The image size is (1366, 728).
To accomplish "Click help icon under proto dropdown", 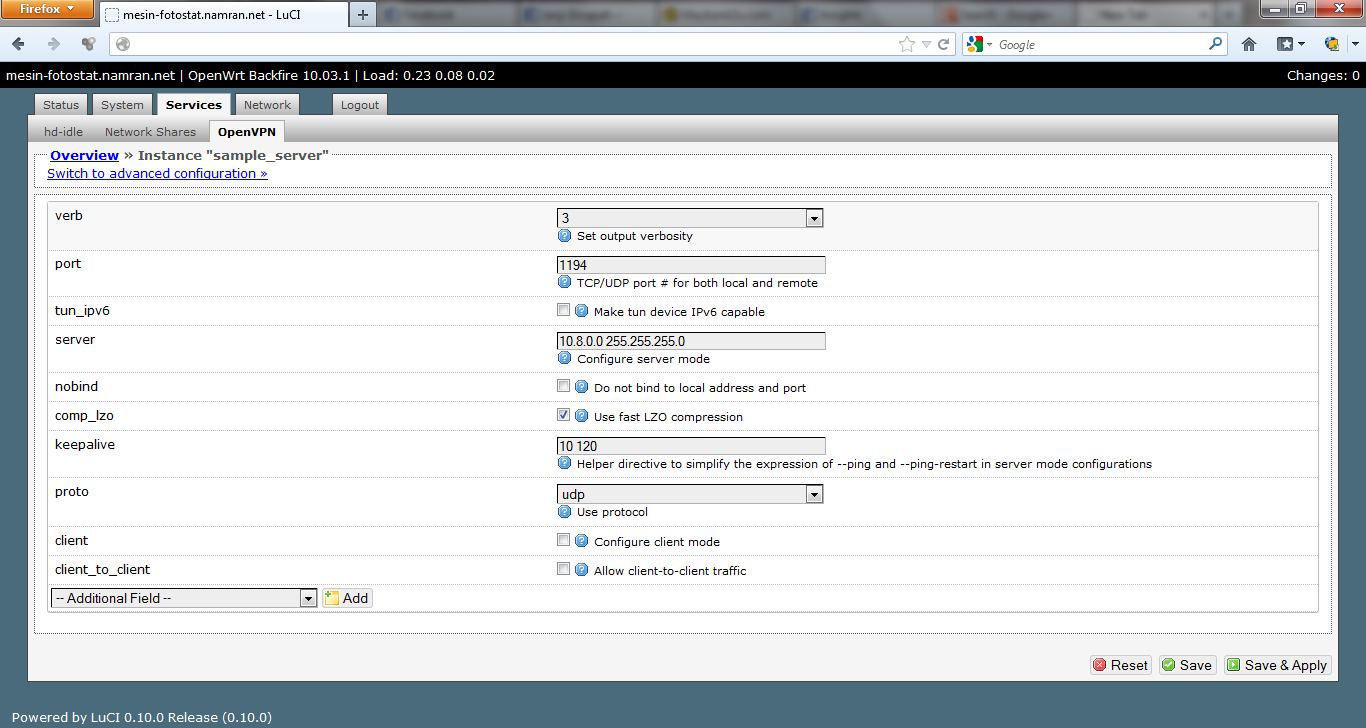I will click(564, 511).
